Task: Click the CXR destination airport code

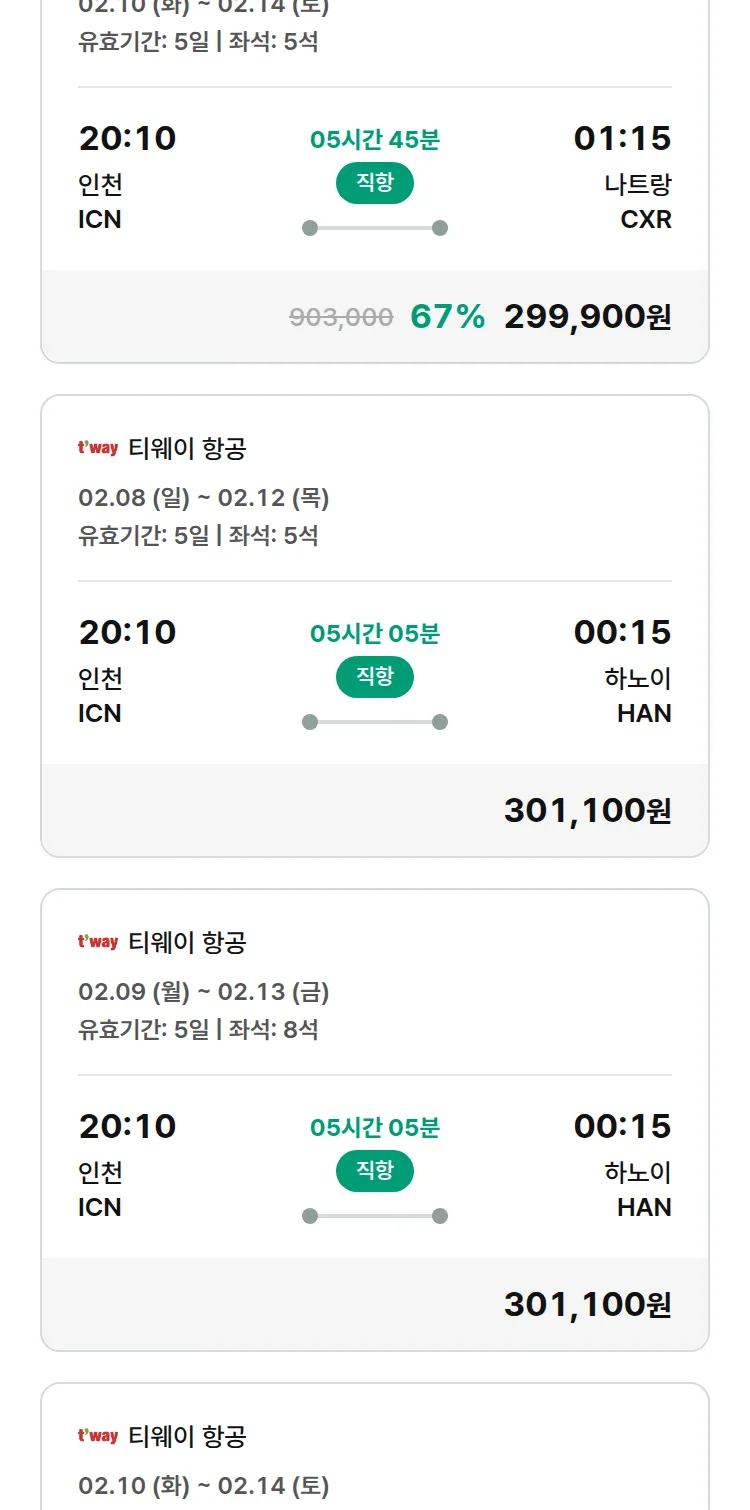Action: (646, 220)
